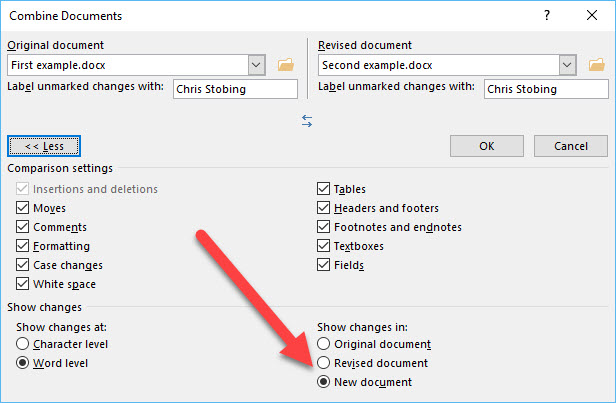Click the revised document label text field
Viewport: 616px width, 403px height.
545,89
